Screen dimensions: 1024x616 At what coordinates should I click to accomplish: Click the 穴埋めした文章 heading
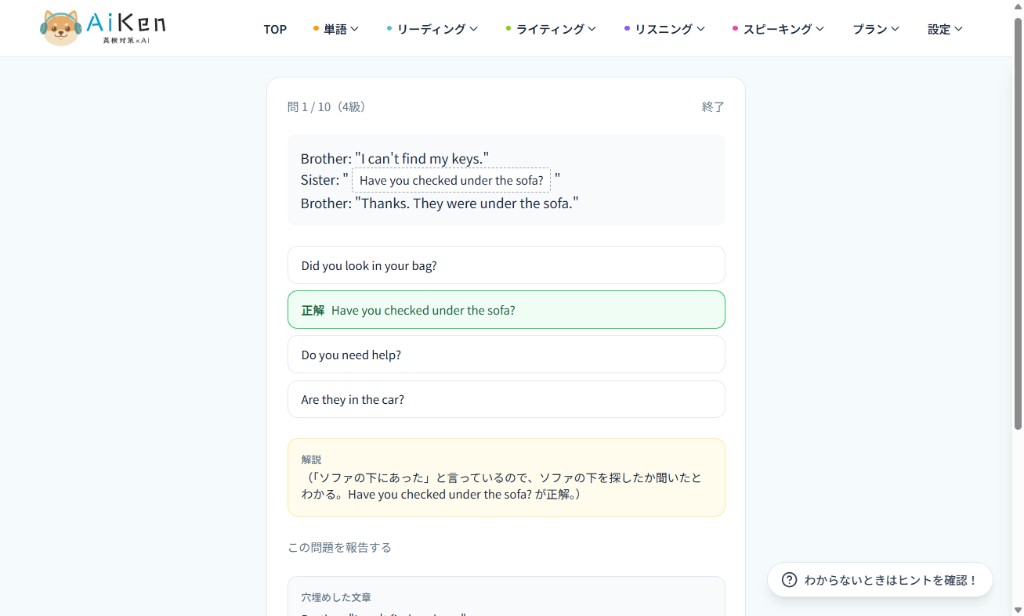click(336, 597)
